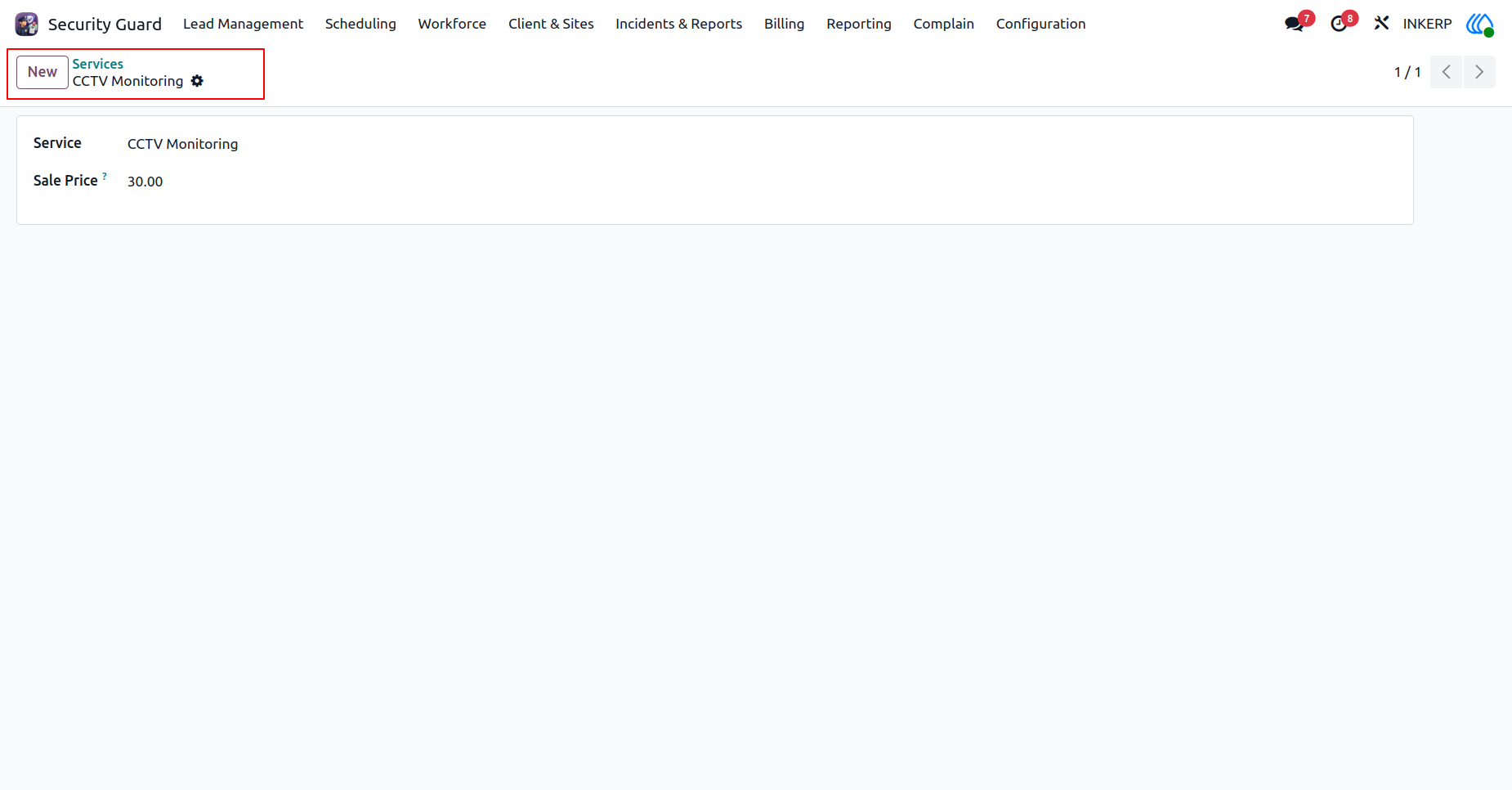The height and width of the screenshot is (790, 1512).
Task: Click the CCTV Monitoring breadcrumb title
Action: [128, 81]
